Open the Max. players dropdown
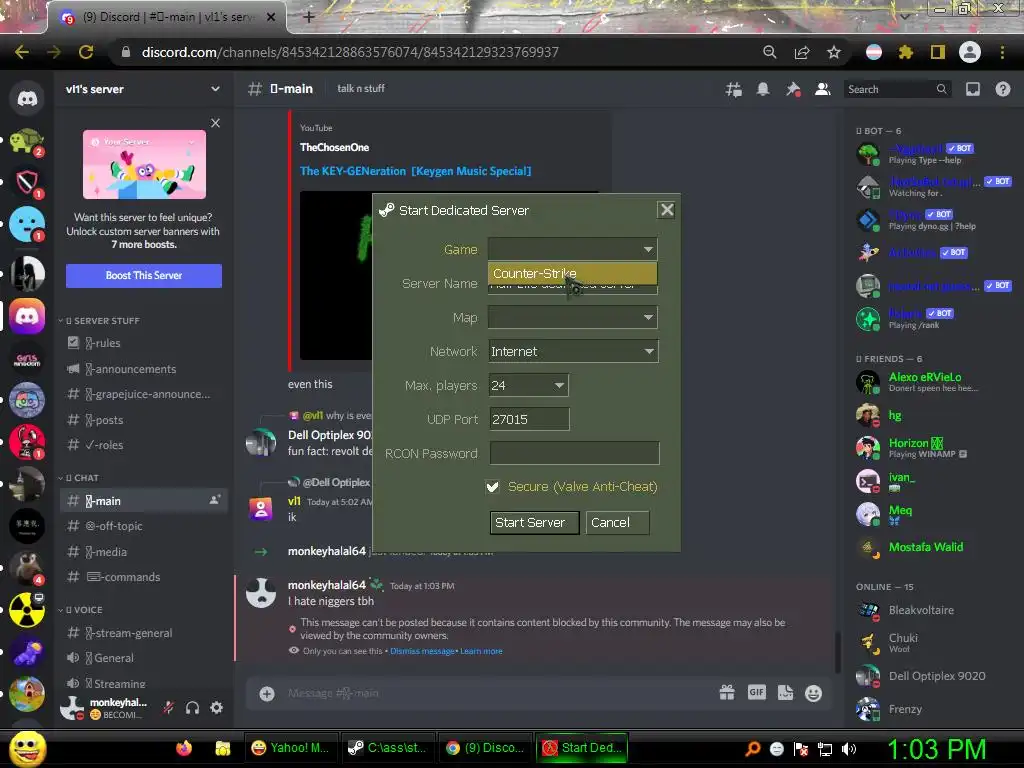 (528, 385)
